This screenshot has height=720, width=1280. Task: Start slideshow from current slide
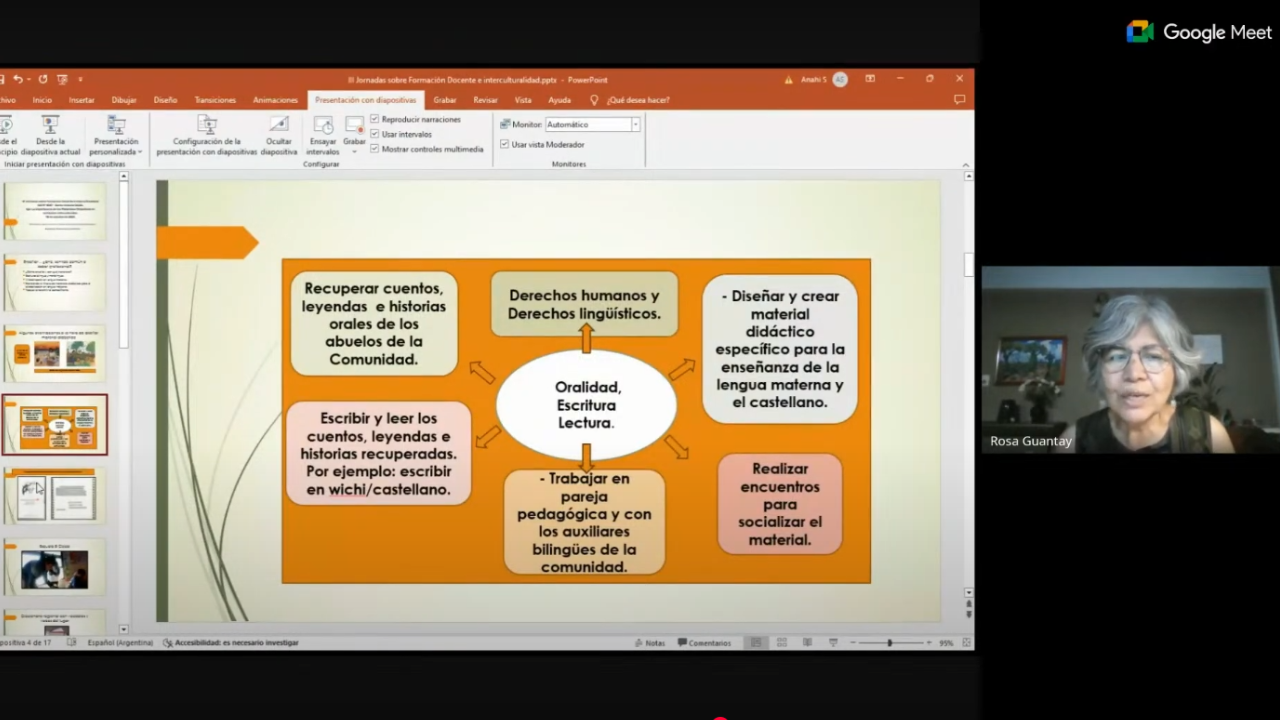49,132
